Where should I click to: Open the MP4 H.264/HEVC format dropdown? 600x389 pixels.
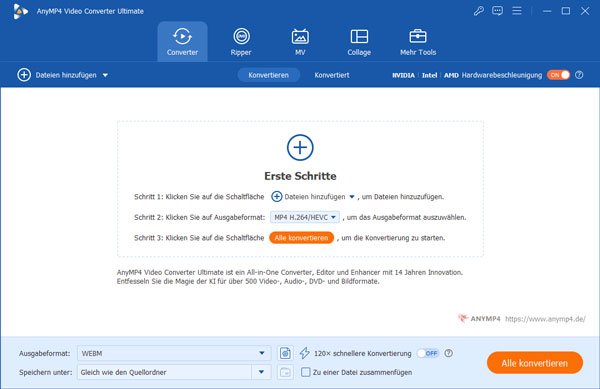tap(305, 217)
